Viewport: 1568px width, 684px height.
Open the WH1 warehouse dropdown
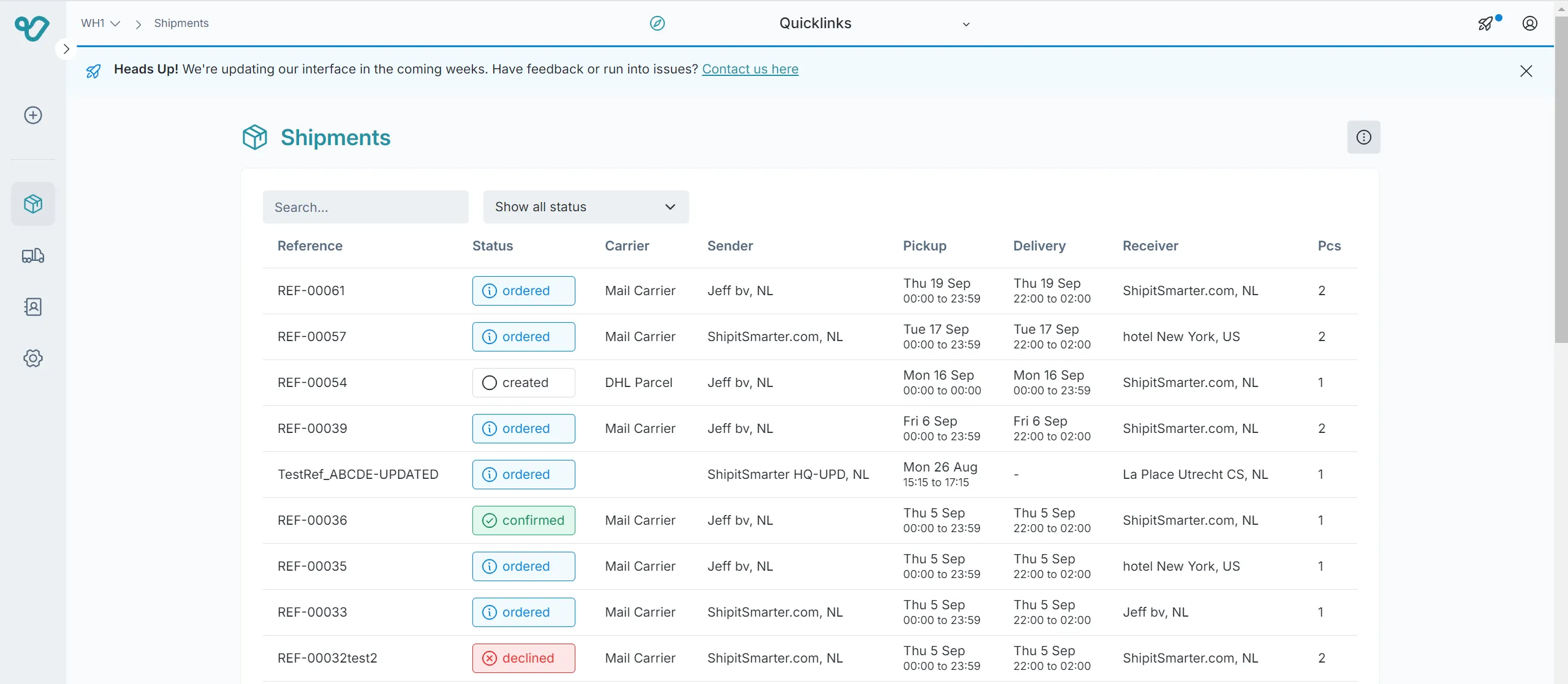pos(100,23)
